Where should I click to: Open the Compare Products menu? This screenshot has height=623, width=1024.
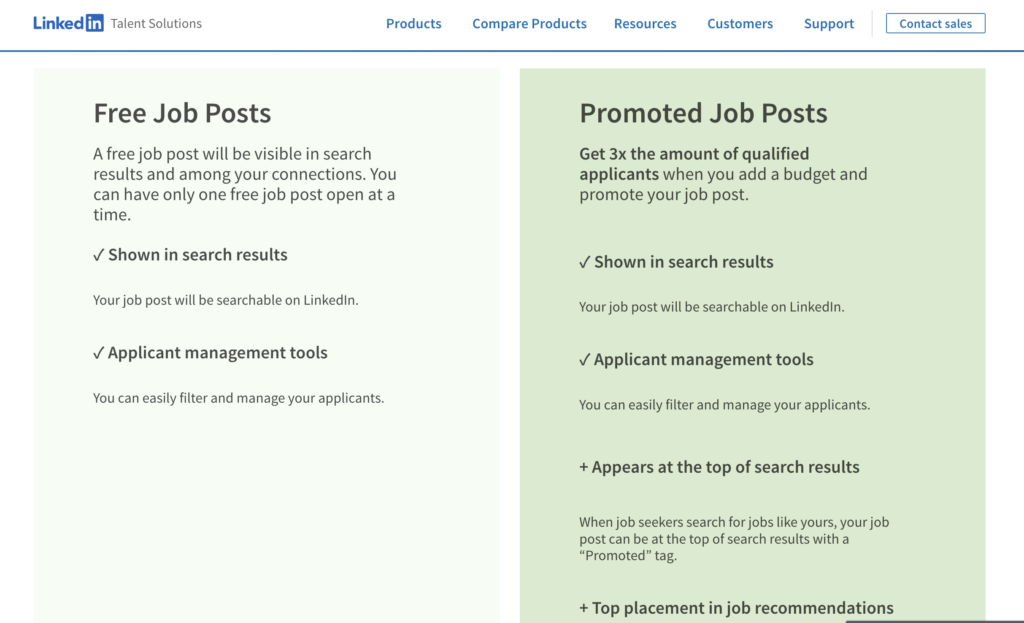(x=529, y=23)
